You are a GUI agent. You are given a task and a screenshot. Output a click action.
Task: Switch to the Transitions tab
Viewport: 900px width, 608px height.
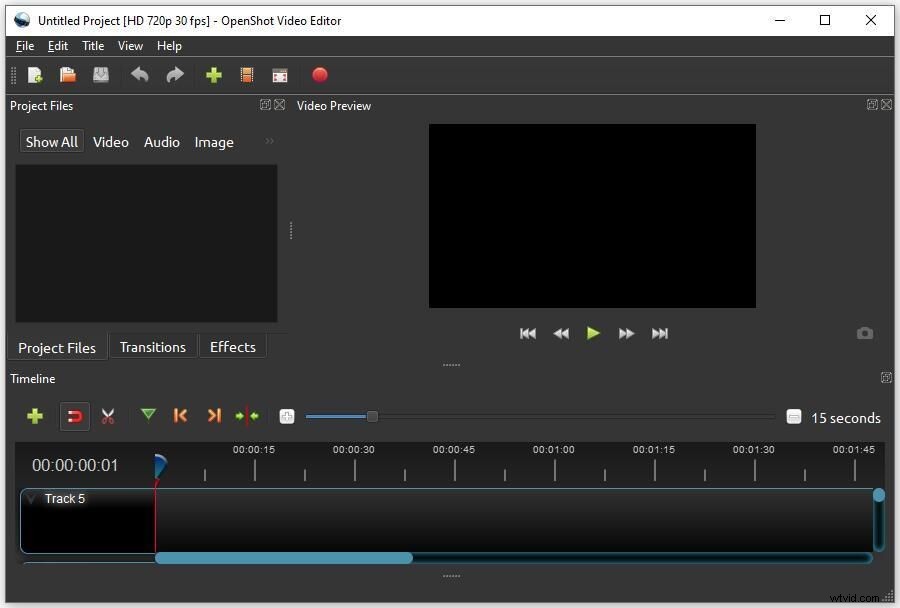[x=152, y=347]
